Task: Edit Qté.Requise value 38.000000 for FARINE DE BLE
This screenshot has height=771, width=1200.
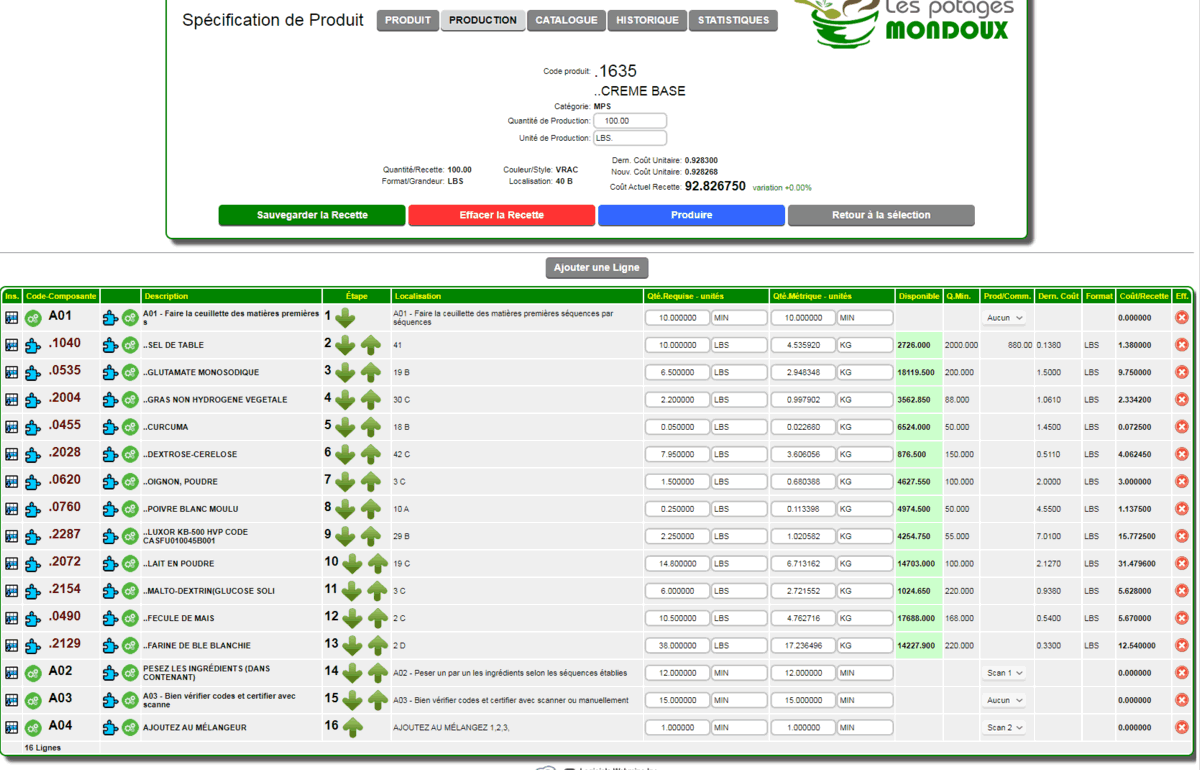Action: point(677,645)
